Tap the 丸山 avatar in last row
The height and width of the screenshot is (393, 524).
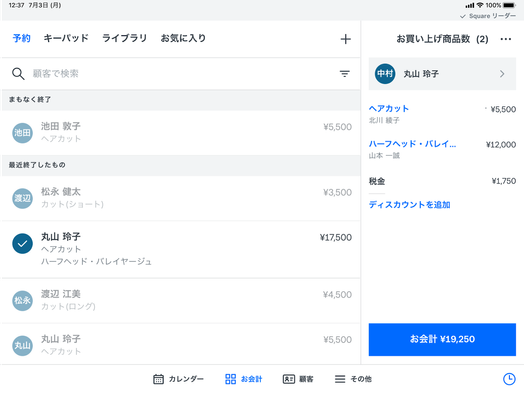pos(22,346)
